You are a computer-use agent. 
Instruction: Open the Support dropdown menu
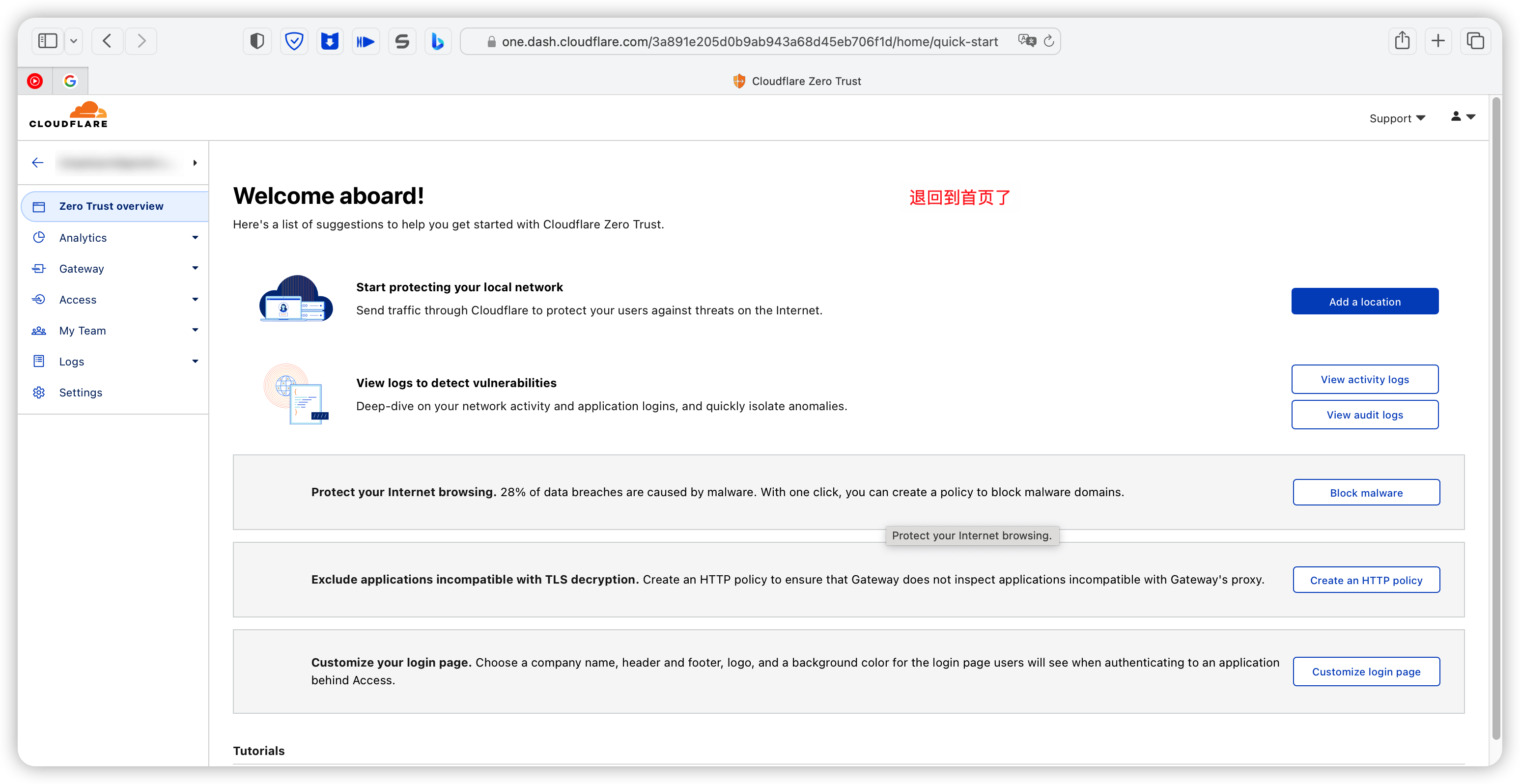click(1397, 118)
